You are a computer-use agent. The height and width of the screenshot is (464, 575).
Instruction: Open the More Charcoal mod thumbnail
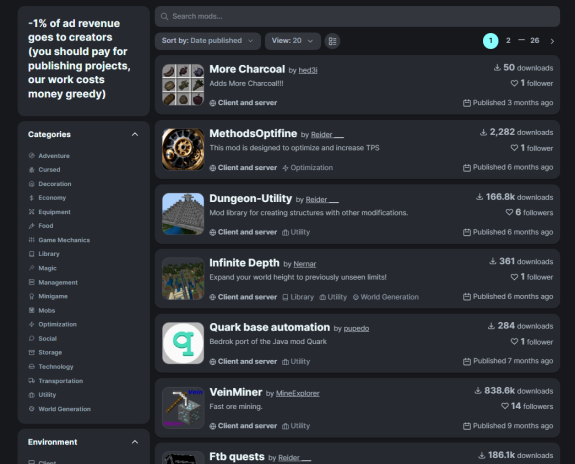[183, 85]
